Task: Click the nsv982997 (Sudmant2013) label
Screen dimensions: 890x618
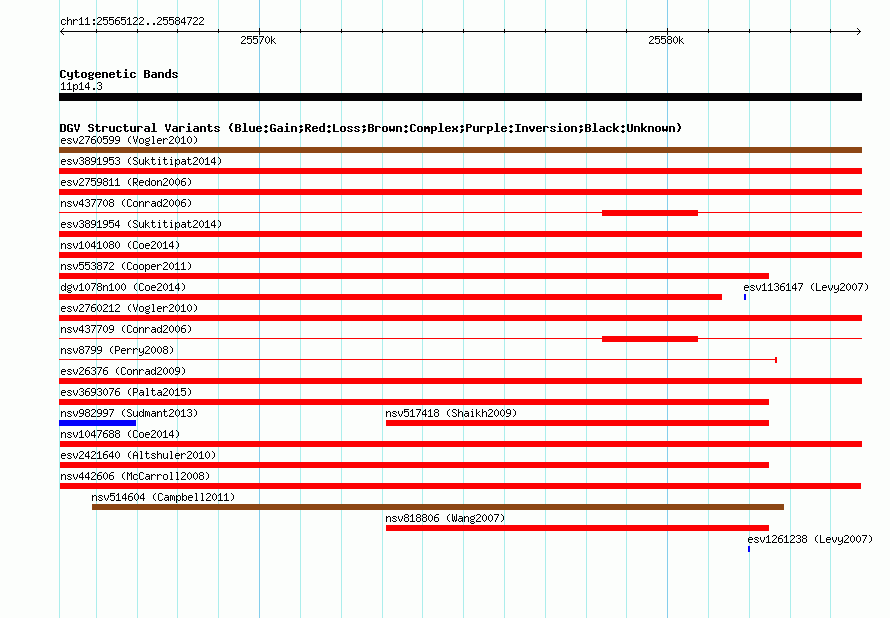Action: pos(129,413)
